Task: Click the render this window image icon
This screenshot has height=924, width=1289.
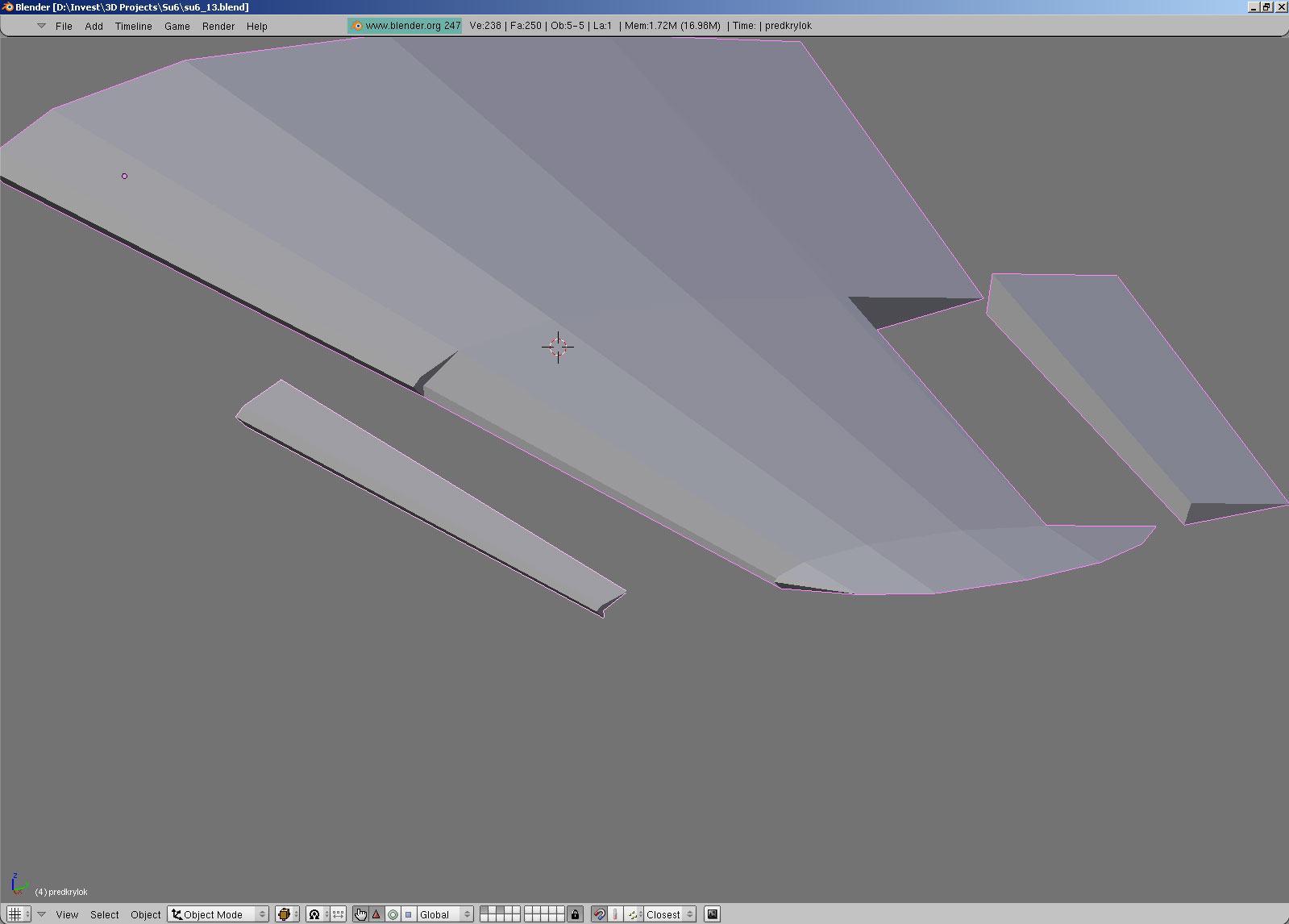Action: point(712,914)
